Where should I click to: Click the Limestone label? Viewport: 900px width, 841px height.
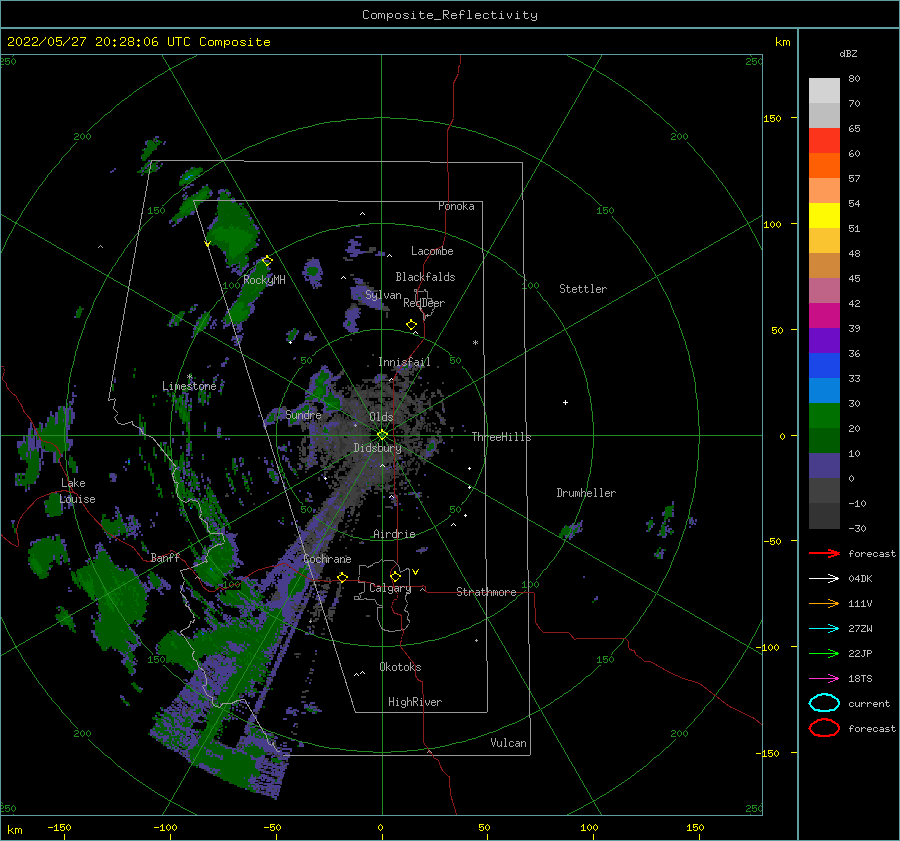pos(189,386)
